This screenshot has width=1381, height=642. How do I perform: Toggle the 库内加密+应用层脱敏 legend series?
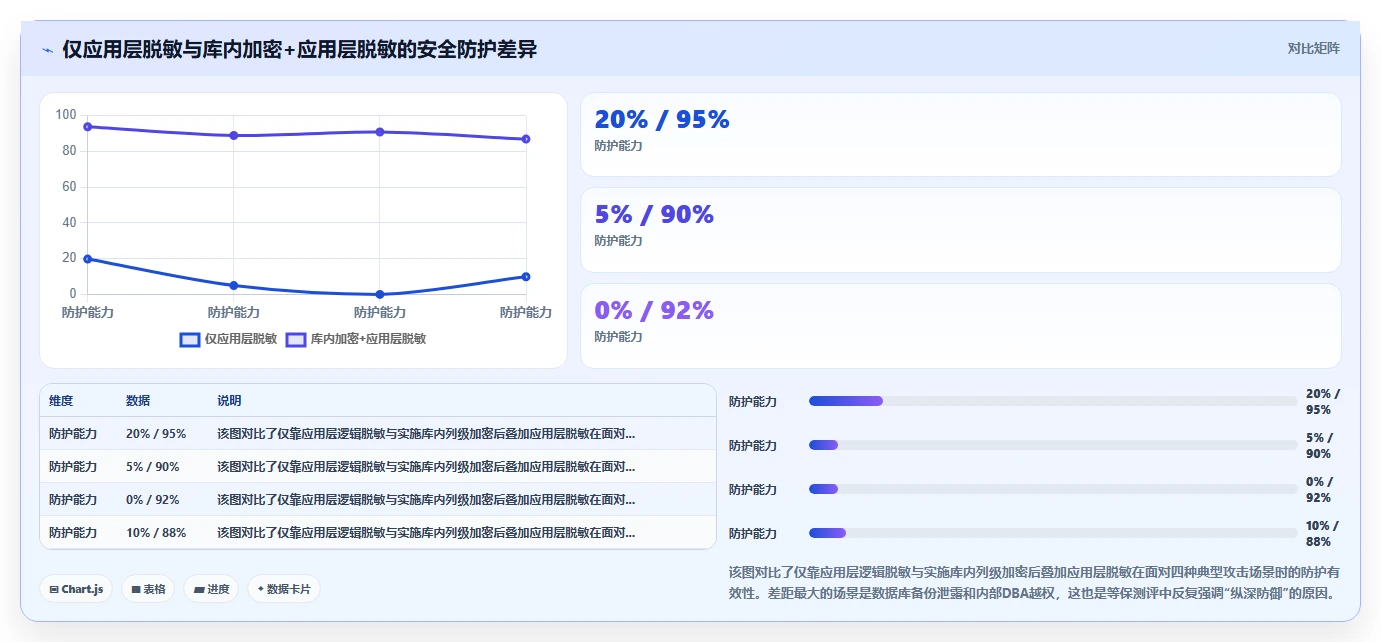point(356,339)
